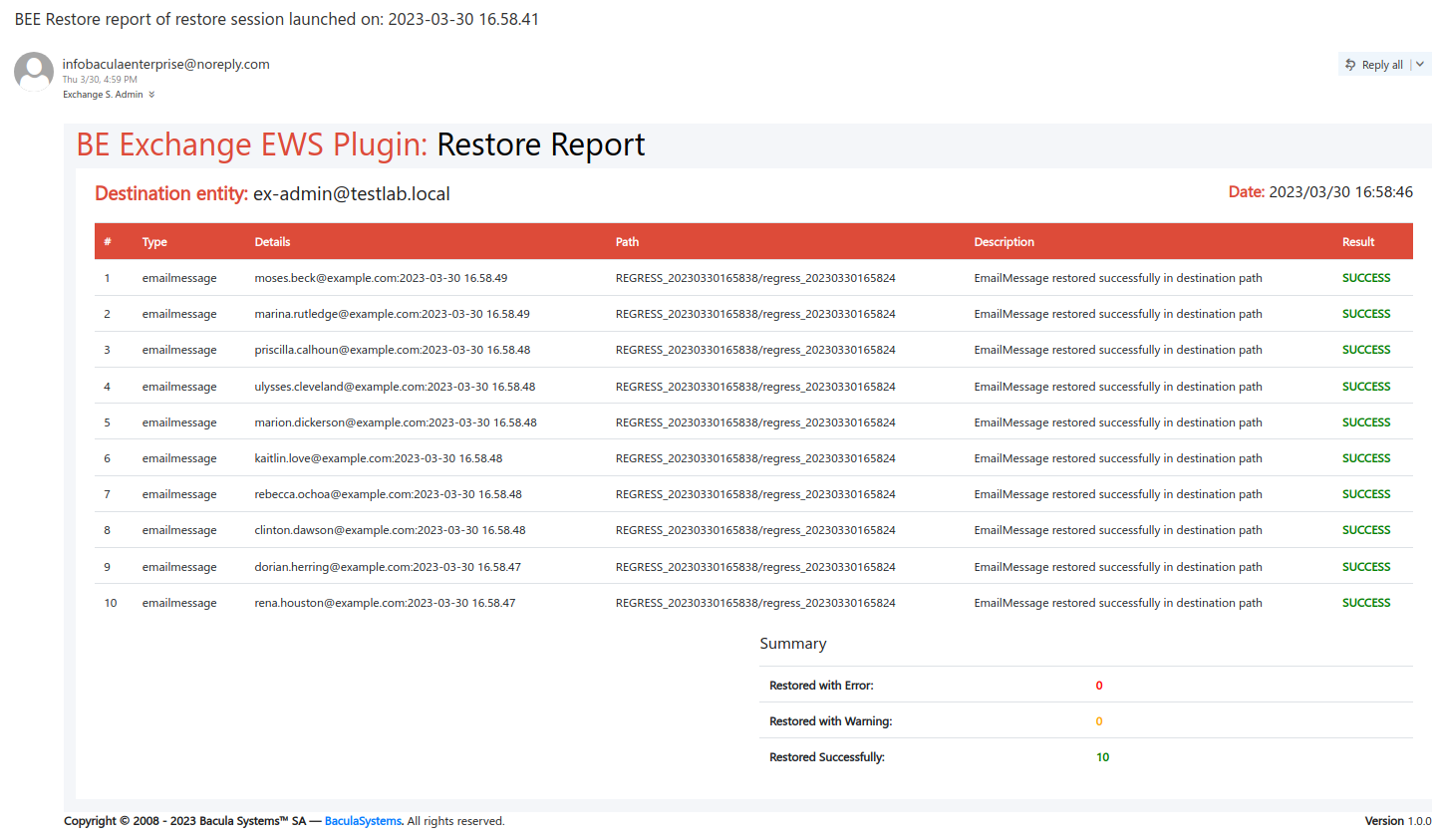1439x840 pixels.
Task: Select dorian.herring@example.com details cell
Action: [x=387, y=567]
